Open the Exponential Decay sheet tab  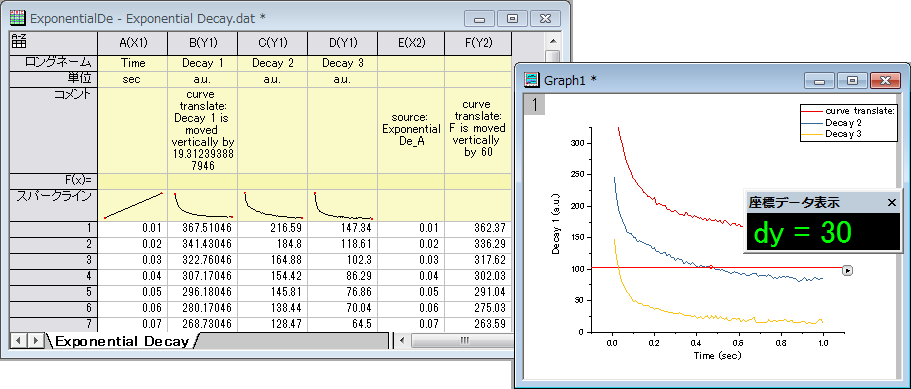[123, 341]
